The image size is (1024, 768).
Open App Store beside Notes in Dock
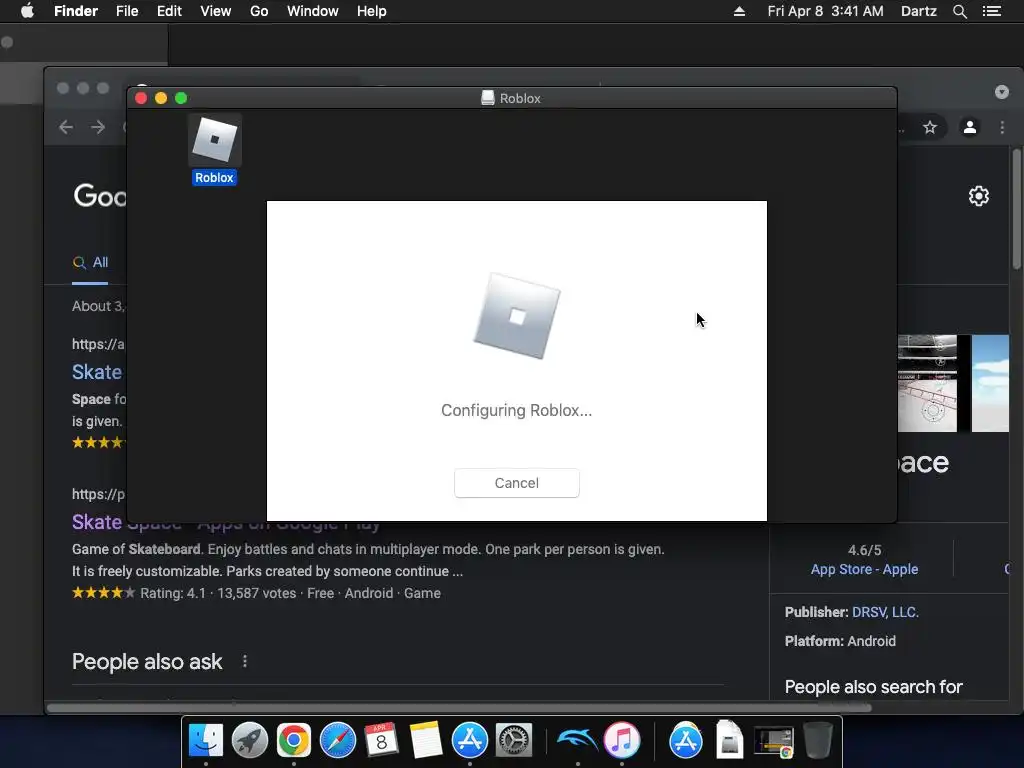pyautogui.click(x=470, y=741)
